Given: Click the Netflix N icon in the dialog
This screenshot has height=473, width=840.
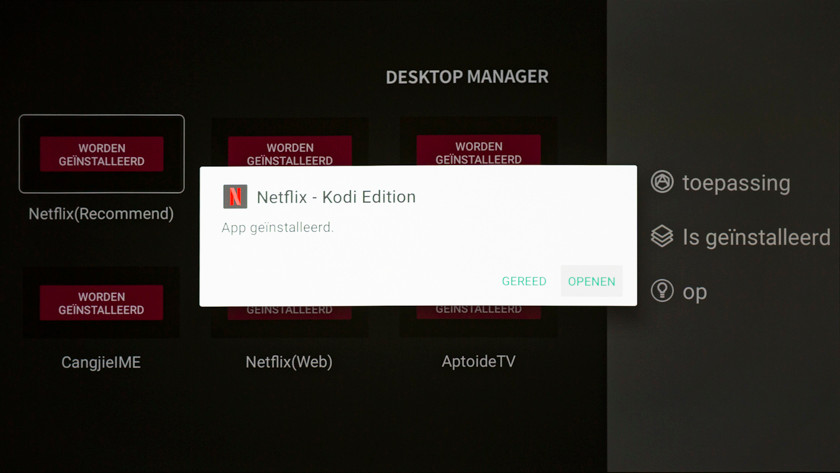Looking at the screenshot, I should [x=235, y=197].
